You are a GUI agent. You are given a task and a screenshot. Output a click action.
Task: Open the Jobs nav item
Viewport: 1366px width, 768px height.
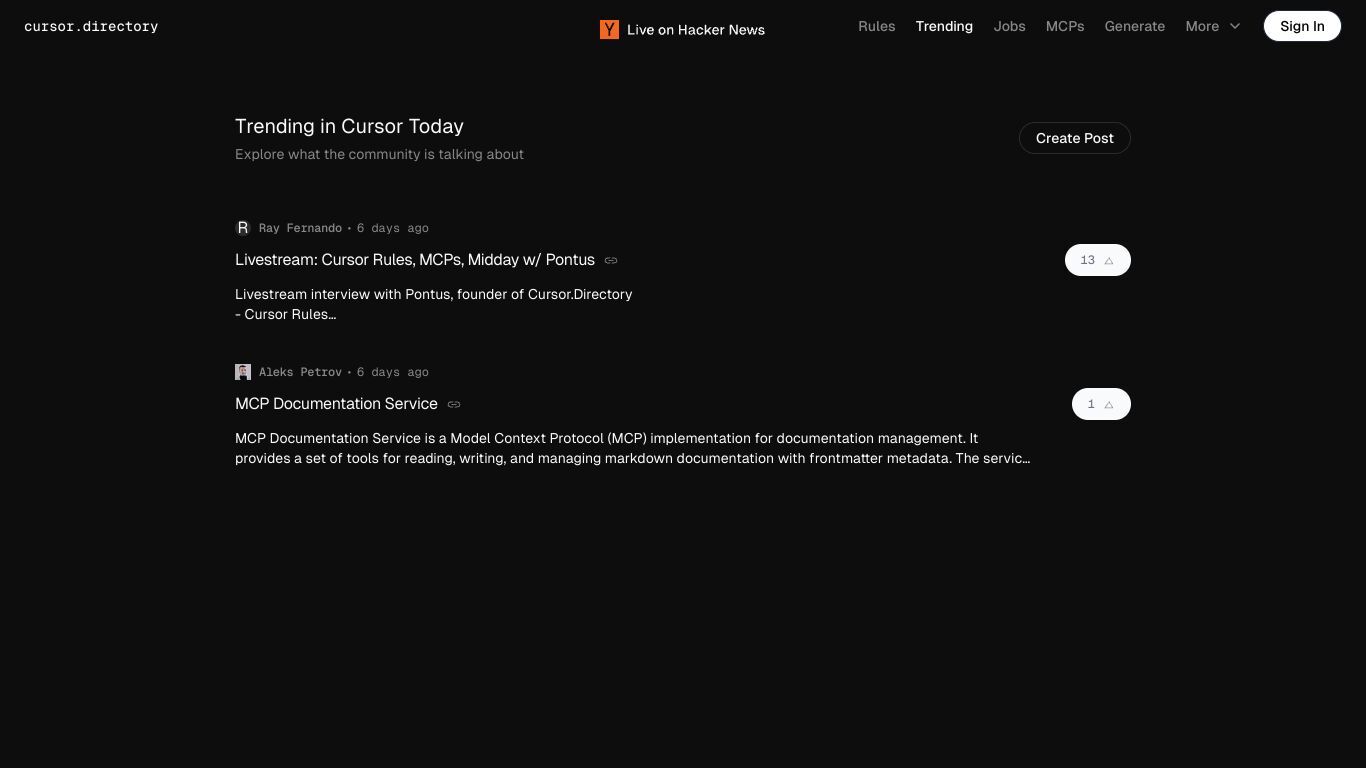pos(1010,26)
